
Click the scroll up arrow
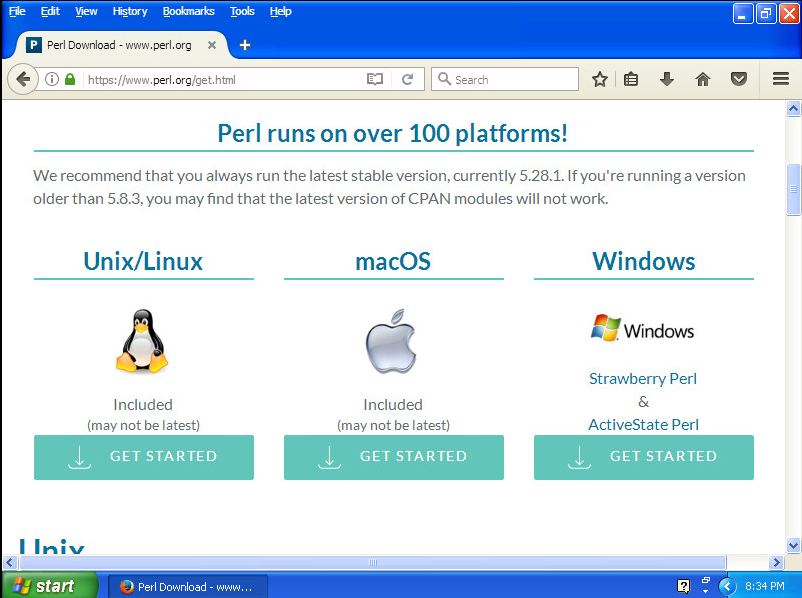[793, 108]
